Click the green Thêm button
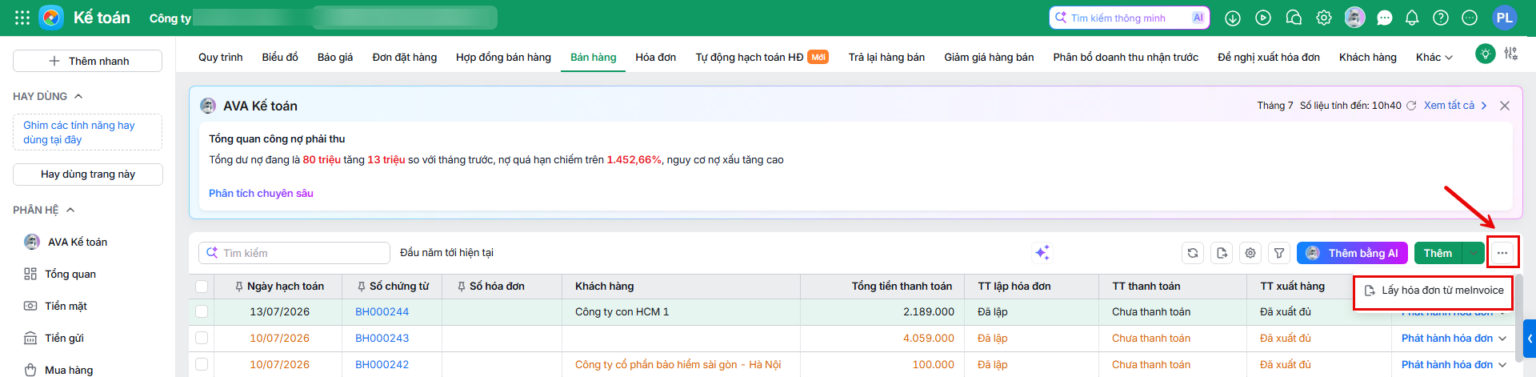Screen dimensions: 1536x377 [1438, 253]
